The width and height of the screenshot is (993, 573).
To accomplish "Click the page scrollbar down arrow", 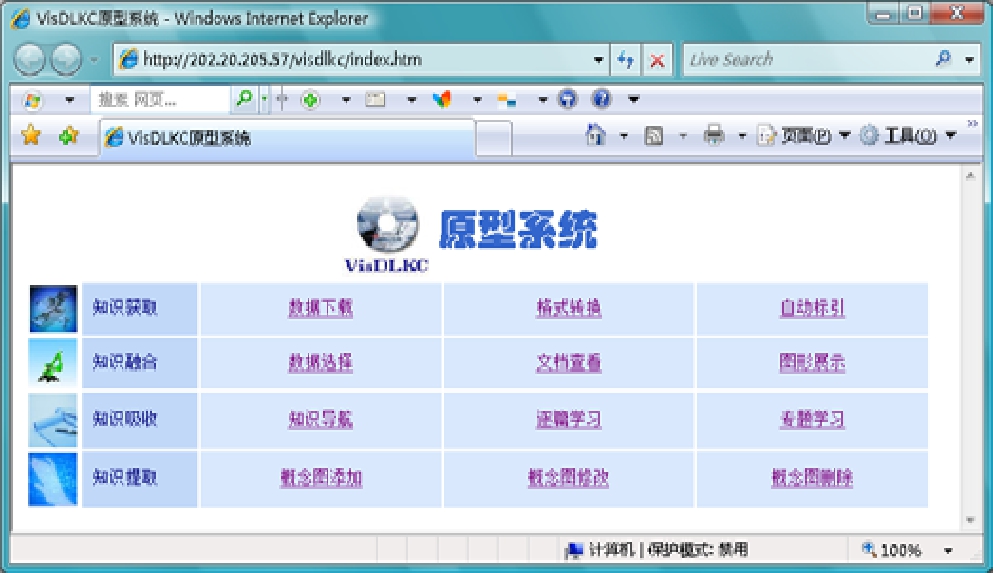I will point(970,520).
